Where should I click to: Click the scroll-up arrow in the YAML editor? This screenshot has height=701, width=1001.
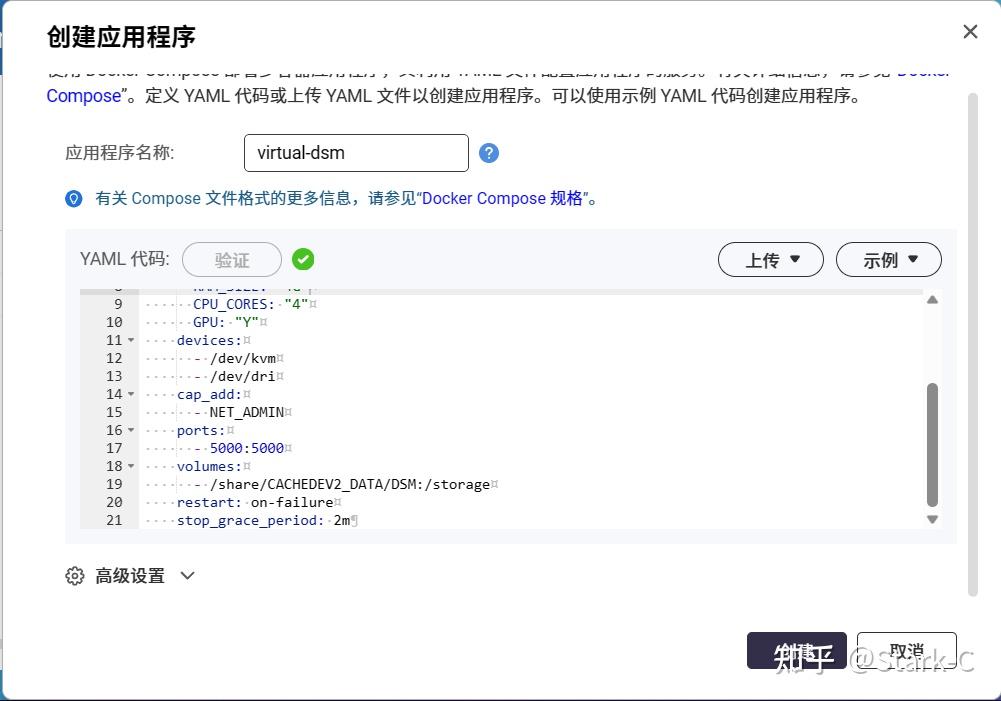coord(931,298)
